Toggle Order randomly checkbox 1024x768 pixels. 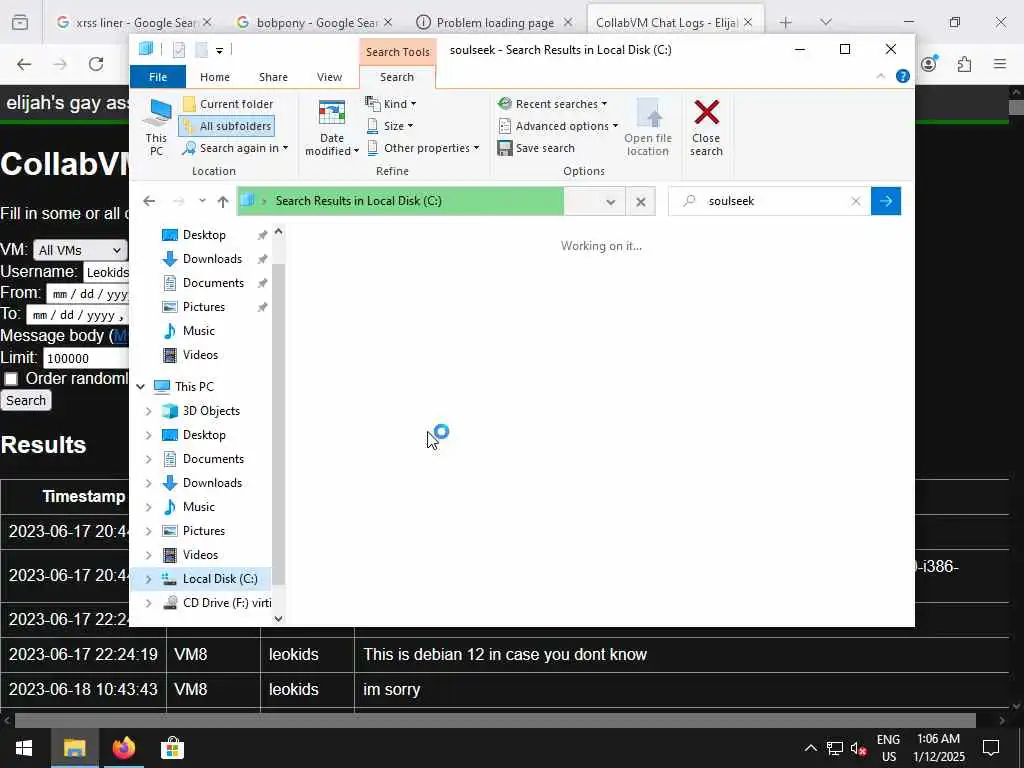click(11, 379)
